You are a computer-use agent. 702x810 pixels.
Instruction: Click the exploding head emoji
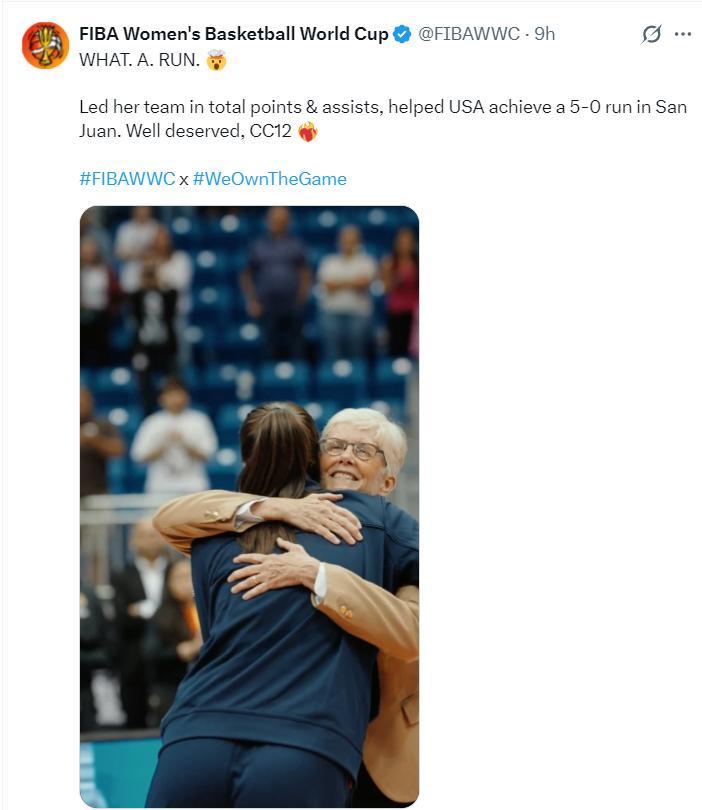coord(216,60)
